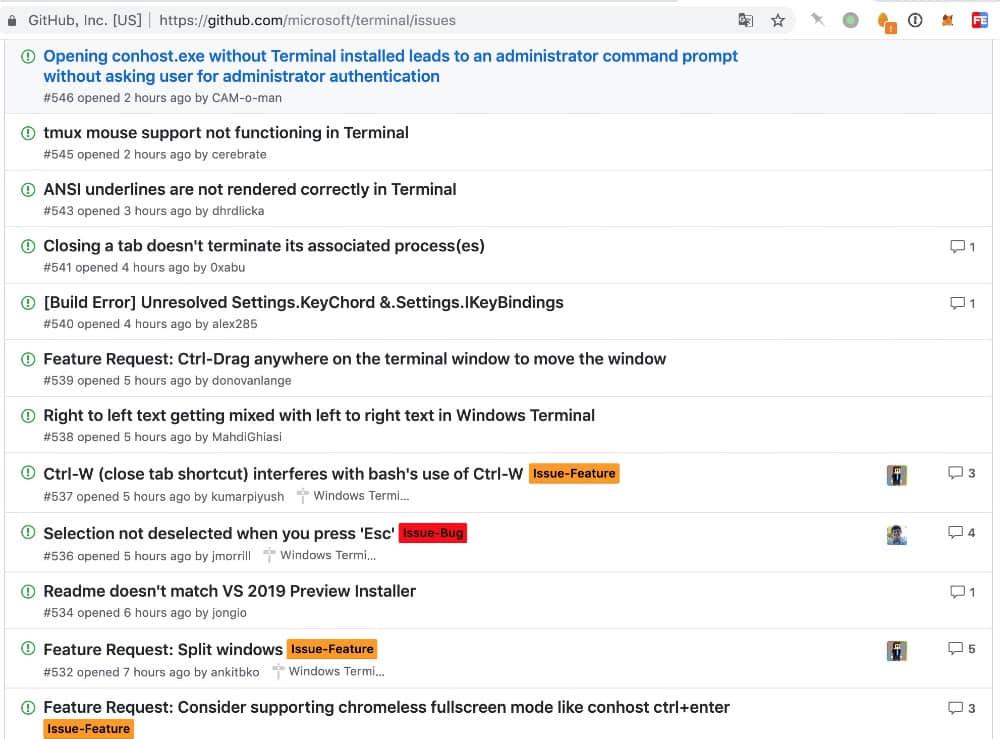Bookmark this page with the star icon
This screenshot has width=1000, height=739.
[x=778, y=20]
